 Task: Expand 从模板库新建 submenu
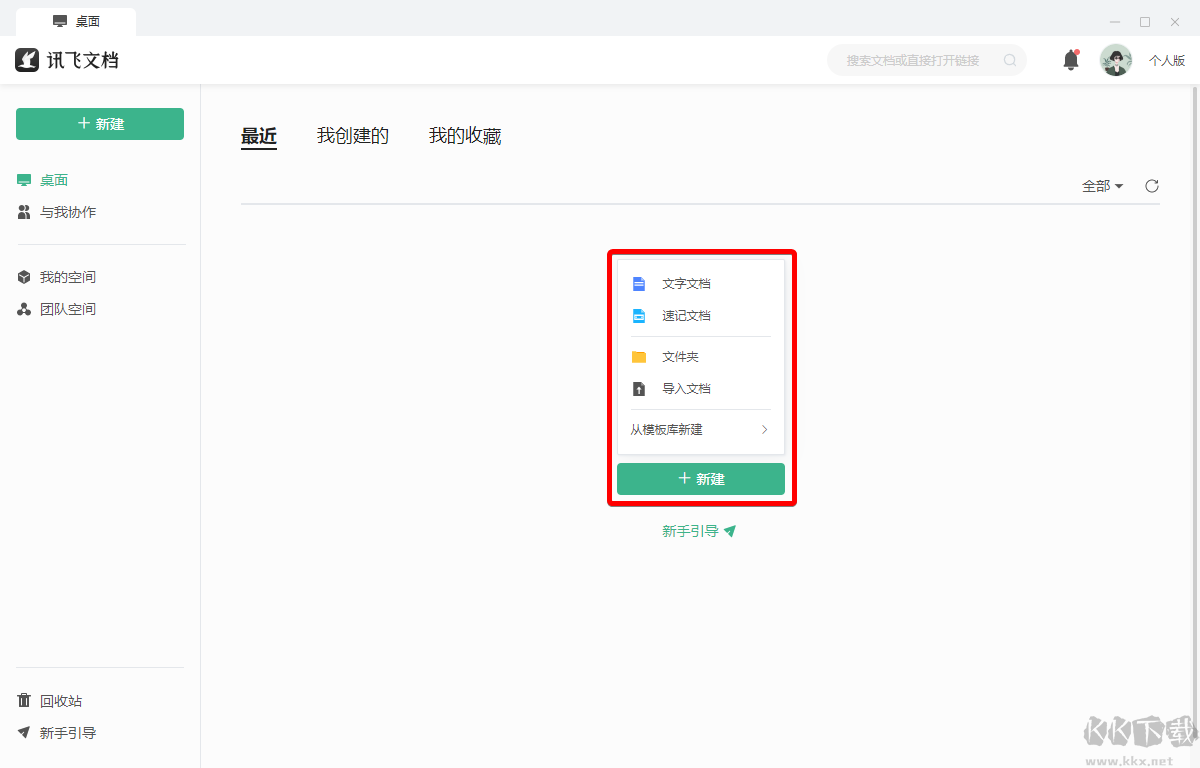coord(701,430)
